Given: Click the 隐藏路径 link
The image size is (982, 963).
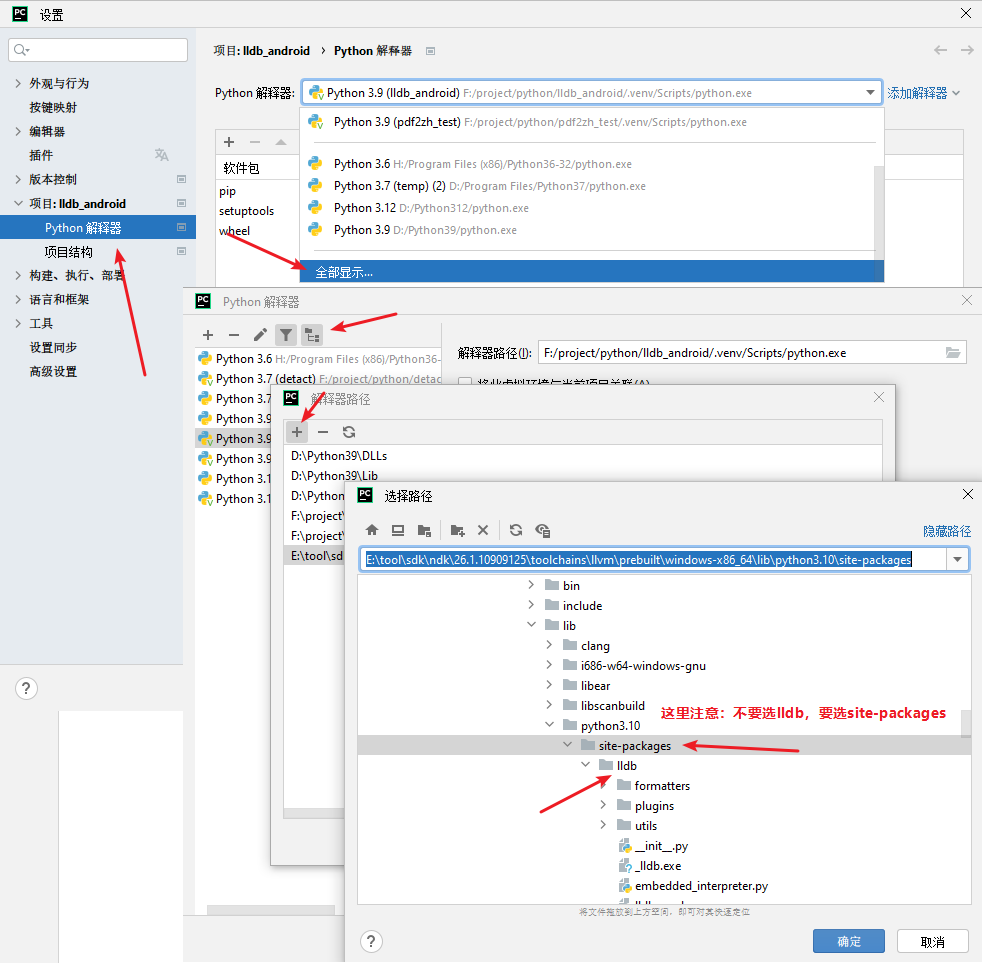Looking at the screenshot, I should (947, 531).
